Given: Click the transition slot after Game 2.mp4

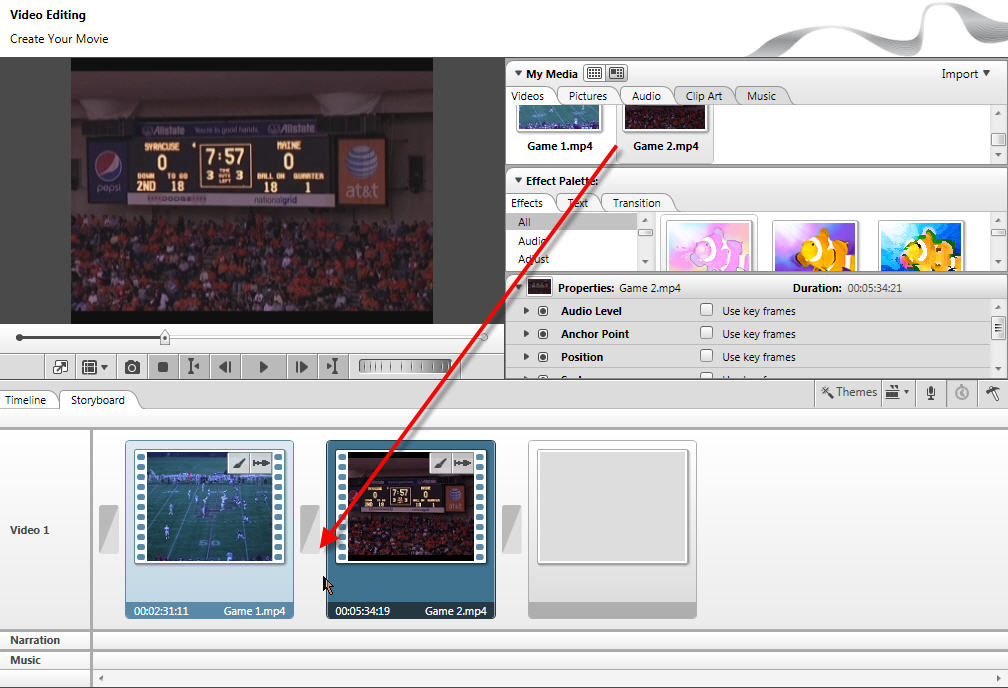Looking at the screenshot, I should click(x=511, y=529).
